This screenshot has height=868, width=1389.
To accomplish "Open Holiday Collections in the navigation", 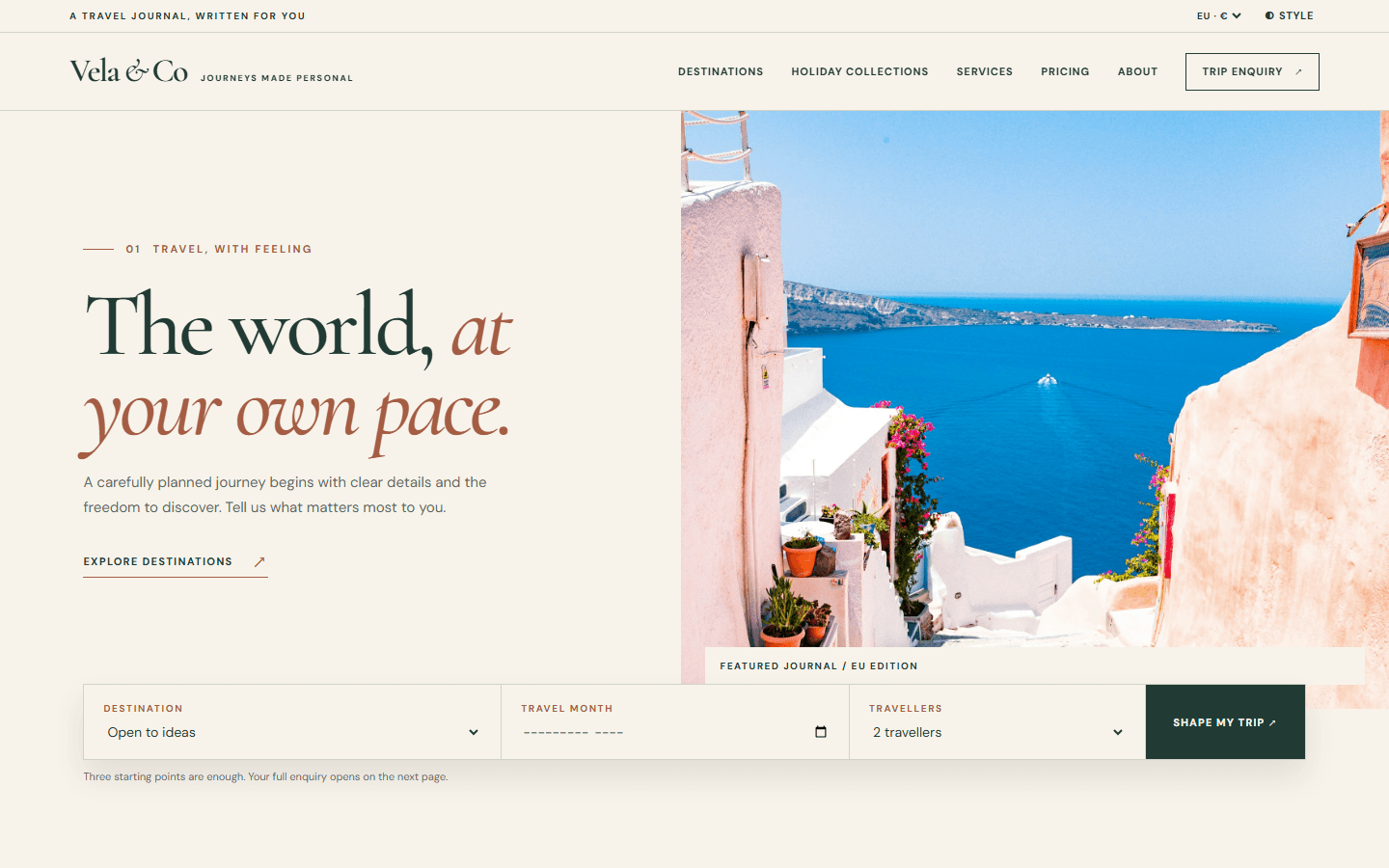I will [859, 71].
